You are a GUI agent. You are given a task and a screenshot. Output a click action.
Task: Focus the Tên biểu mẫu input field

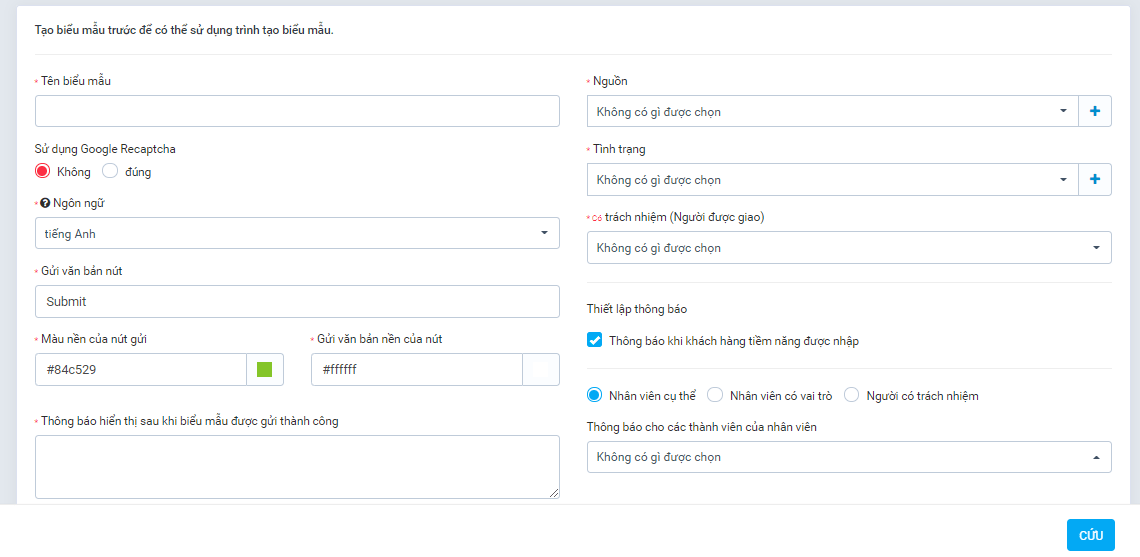[x=297, y=111]
